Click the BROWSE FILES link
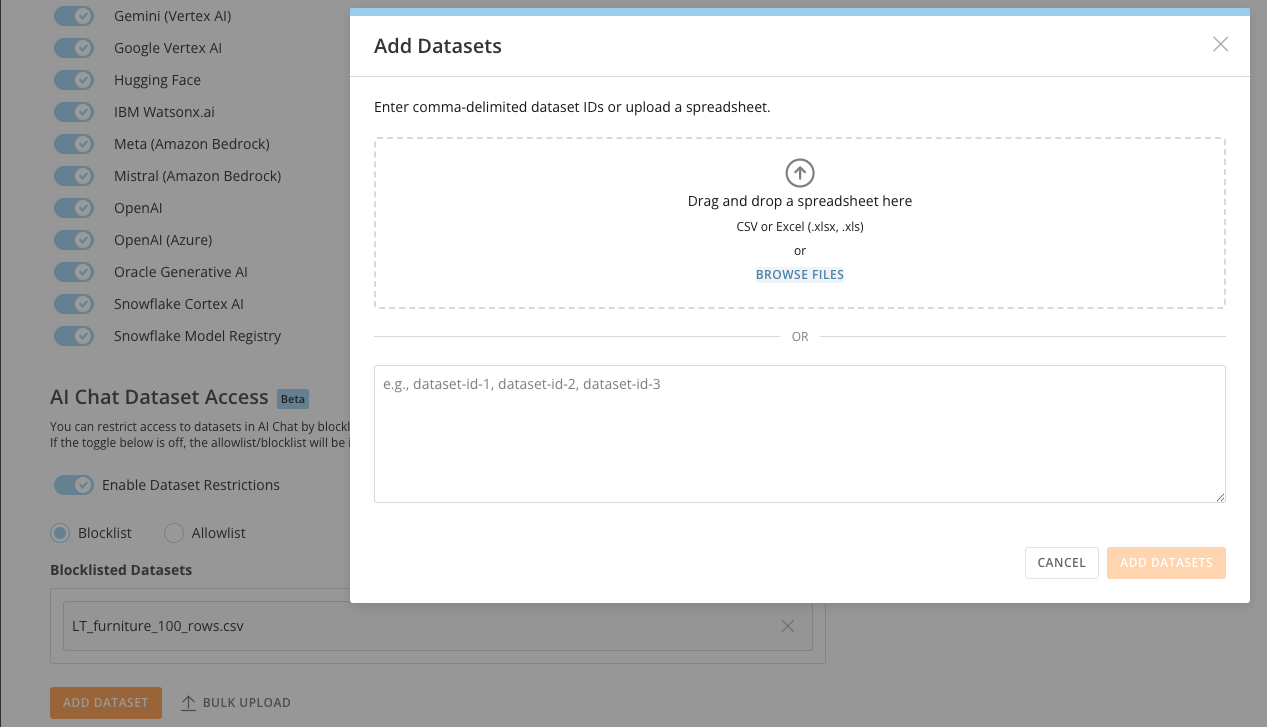The image size is (1267, 727). pyautogui.click(x=800, y=275)
